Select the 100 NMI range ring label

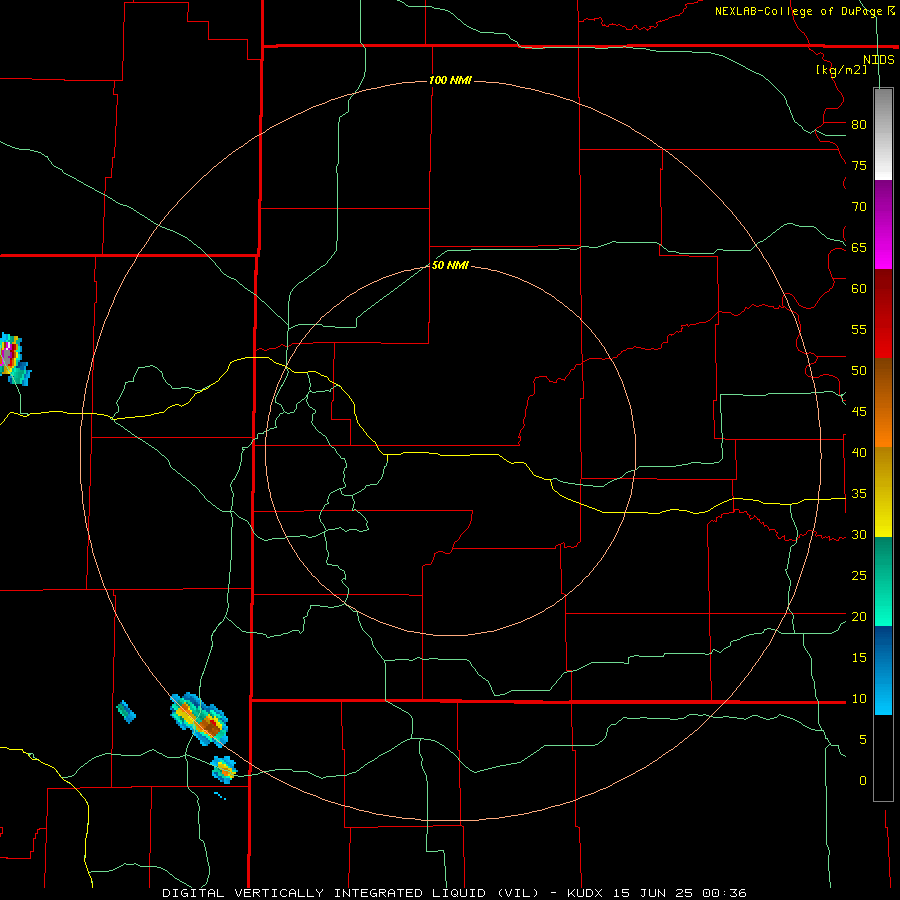coord(450,80)
